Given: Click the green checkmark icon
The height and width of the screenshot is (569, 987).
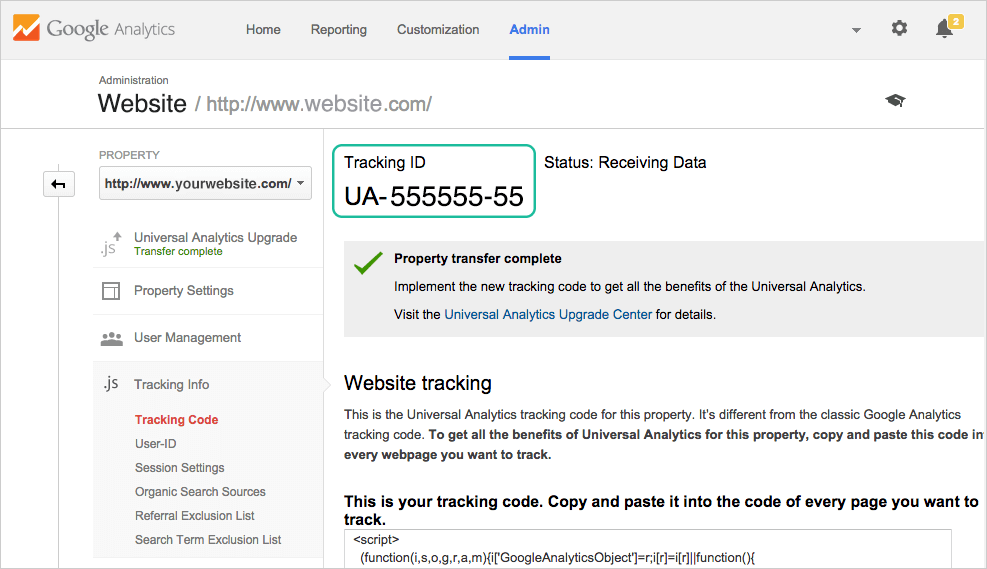Looking at the screenshot, I should click(x=368, y=262).
